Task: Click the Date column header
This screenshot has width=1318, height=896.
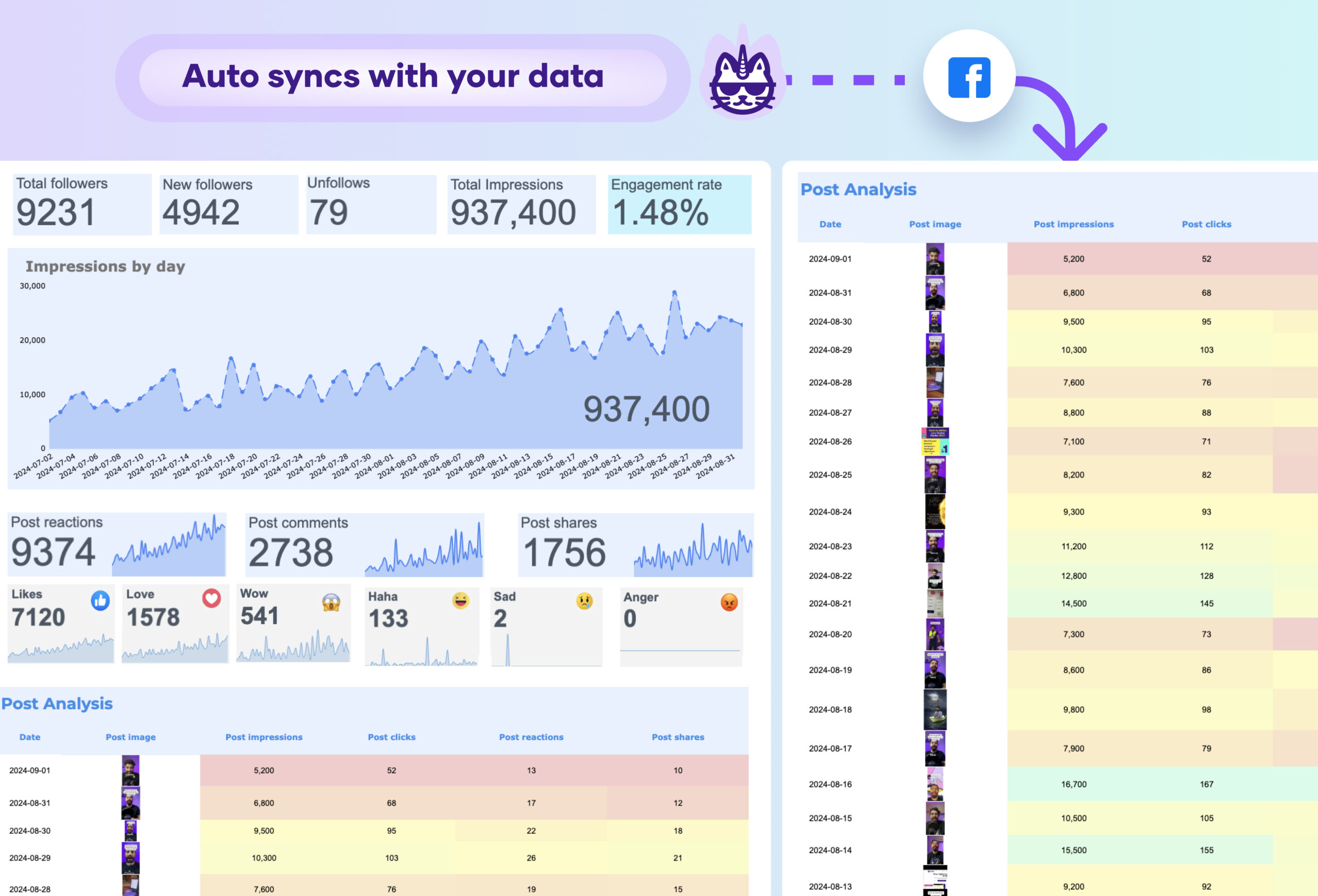Action: (x=29, y=737)
